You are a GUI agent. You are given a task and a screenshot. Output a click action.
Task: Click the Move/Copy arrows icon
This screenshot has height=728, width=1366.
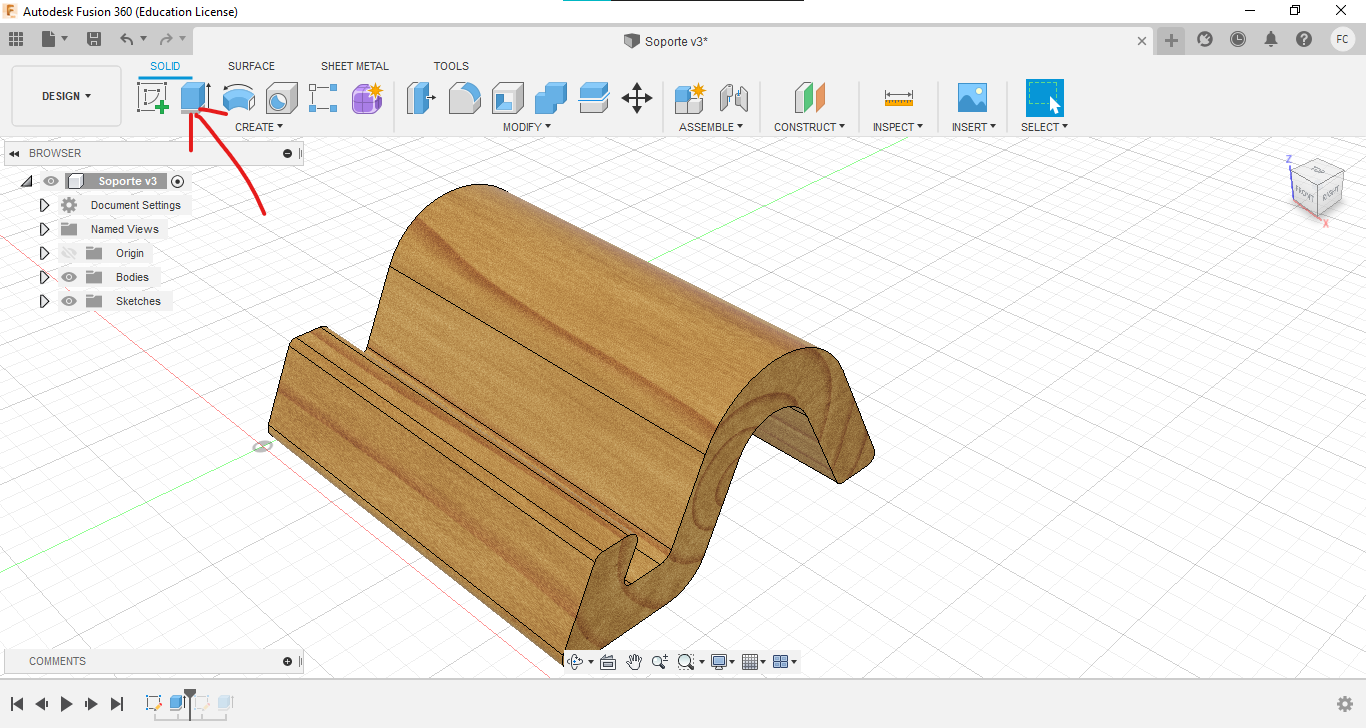637,98
